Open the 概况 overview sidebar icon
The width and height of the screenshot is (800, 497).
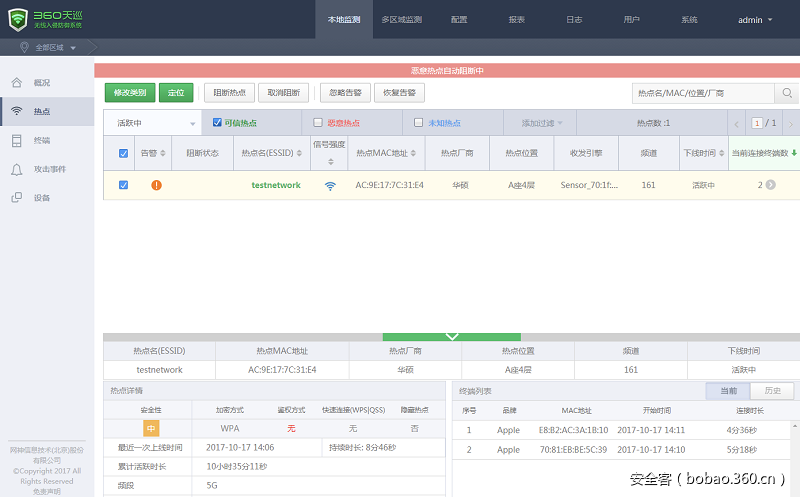coord(16,83)
